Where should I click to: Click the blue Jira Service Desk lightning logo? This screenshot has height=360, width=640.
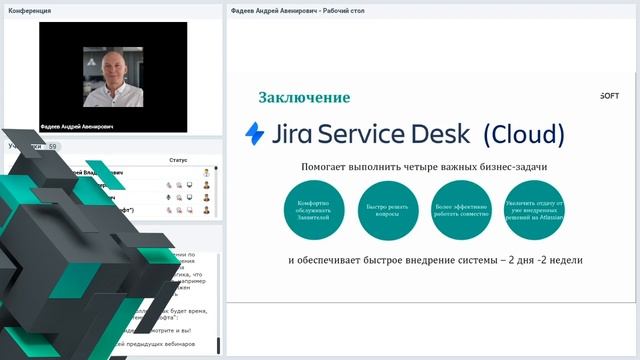(x=255, y=133)
